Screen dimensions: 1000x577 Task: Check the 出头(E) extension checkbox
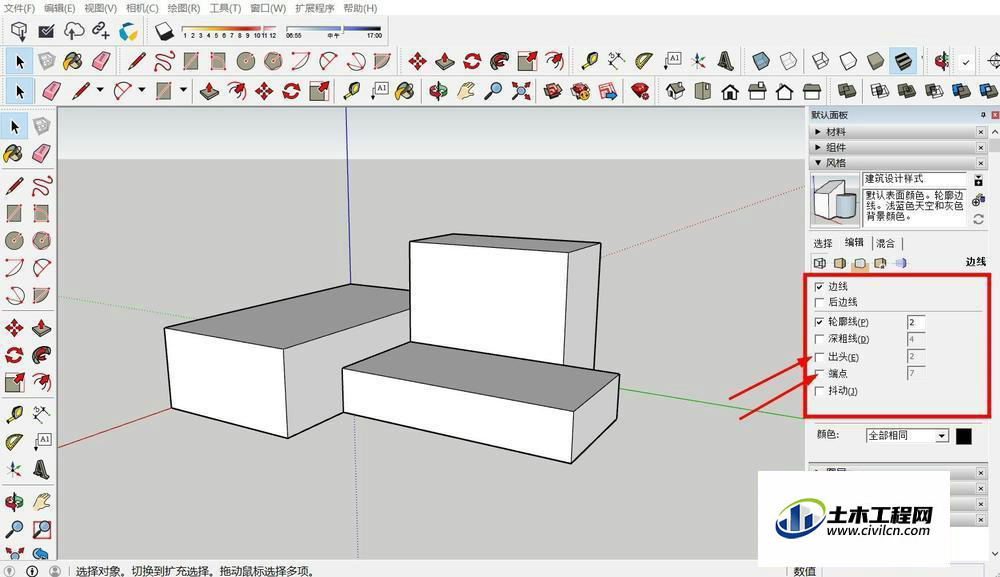(x=820, y=357)
